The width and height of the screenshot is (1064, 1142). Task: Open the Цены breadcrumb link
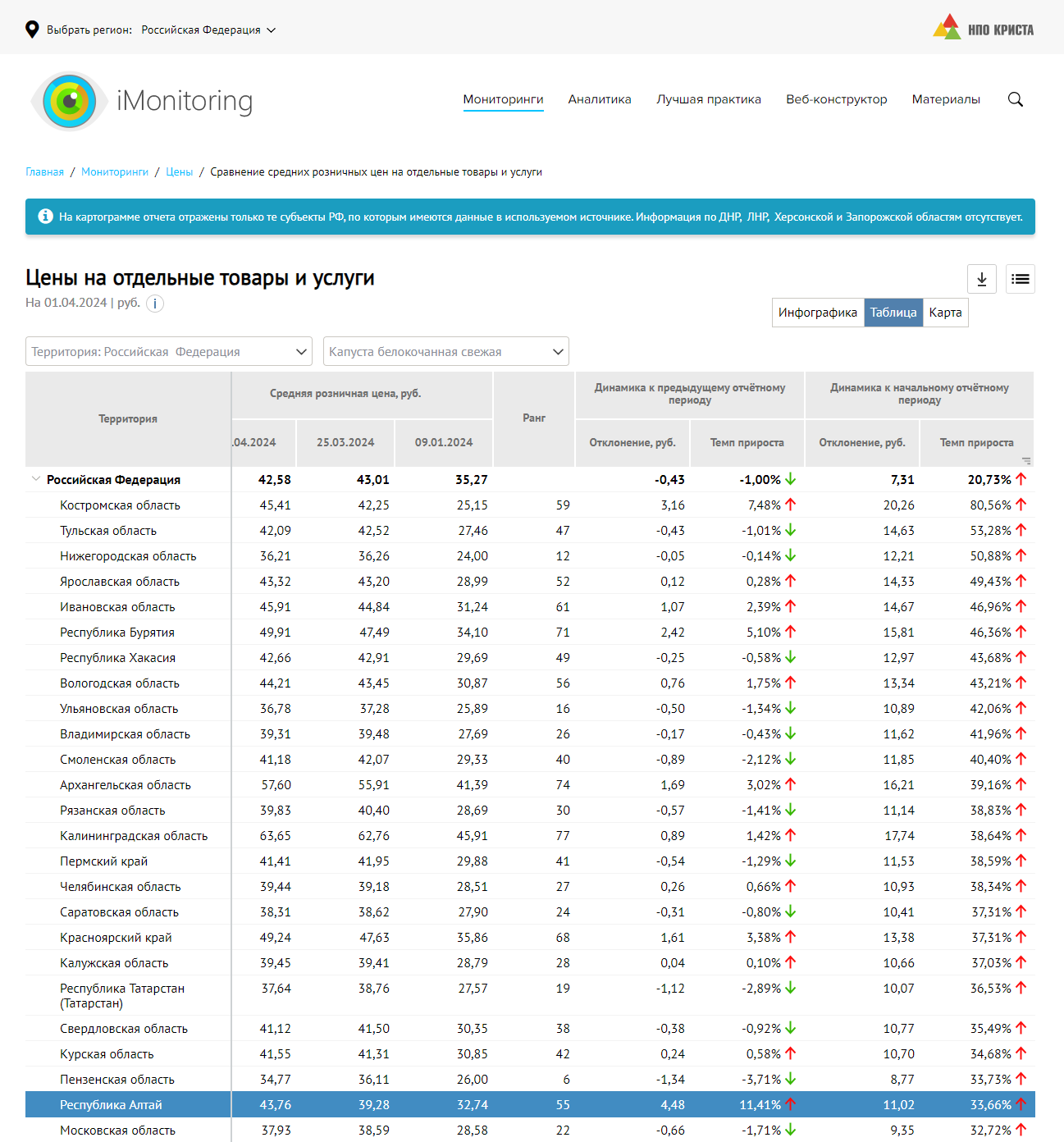(x=179, y=172)
